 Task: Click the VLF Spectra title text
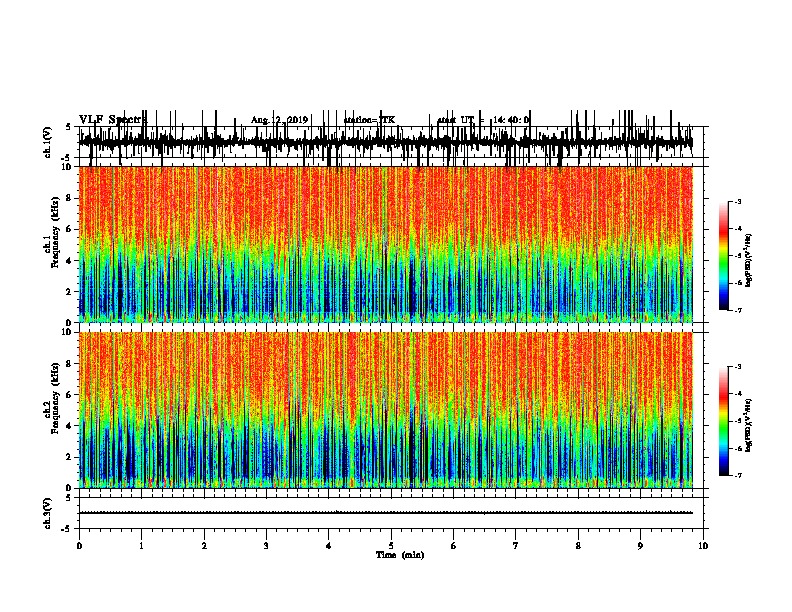pos(113,120)
